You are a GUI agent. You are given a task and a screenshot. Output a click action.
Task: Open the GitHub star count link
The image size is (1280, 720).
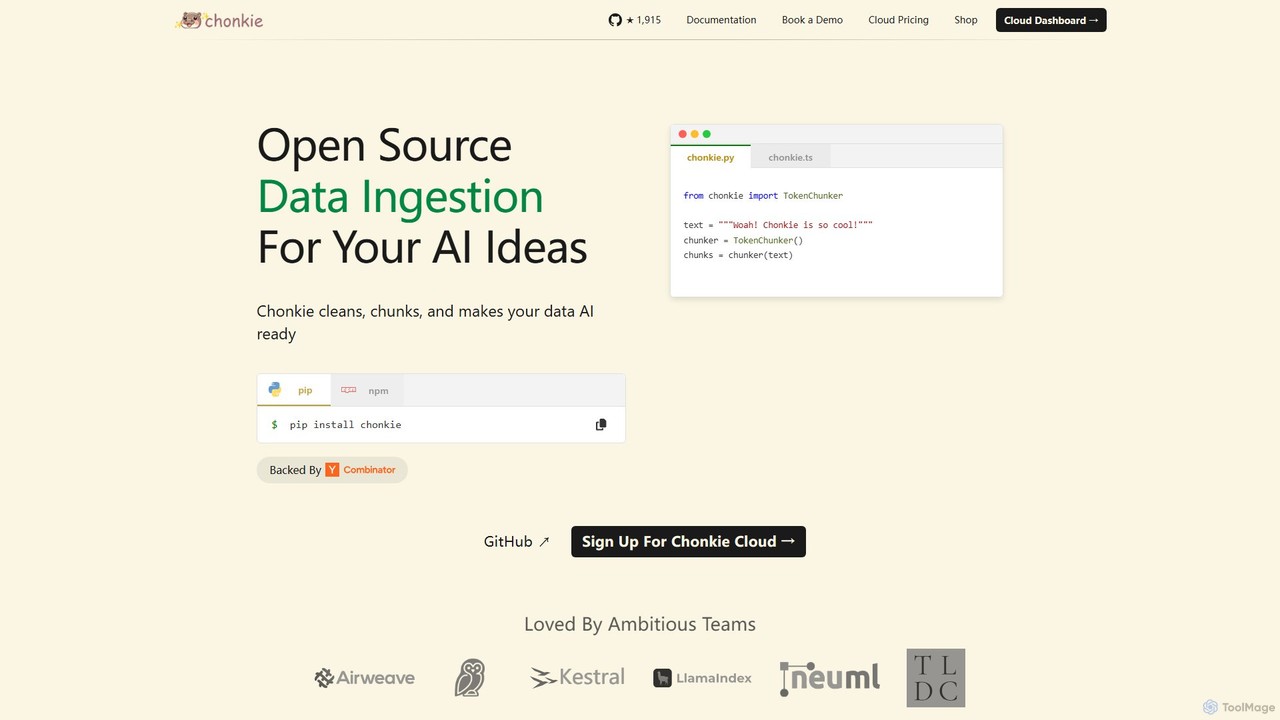click(x=635, y=20)
